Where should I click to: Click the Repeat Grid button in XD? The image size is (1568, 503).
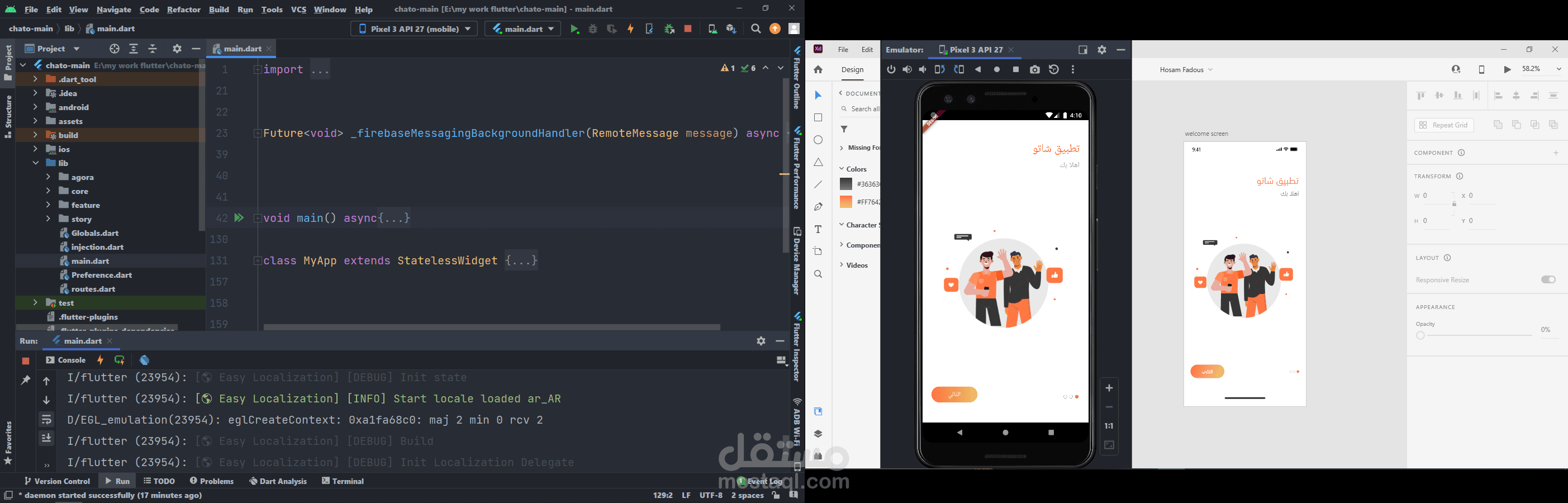pos(1444,125)
